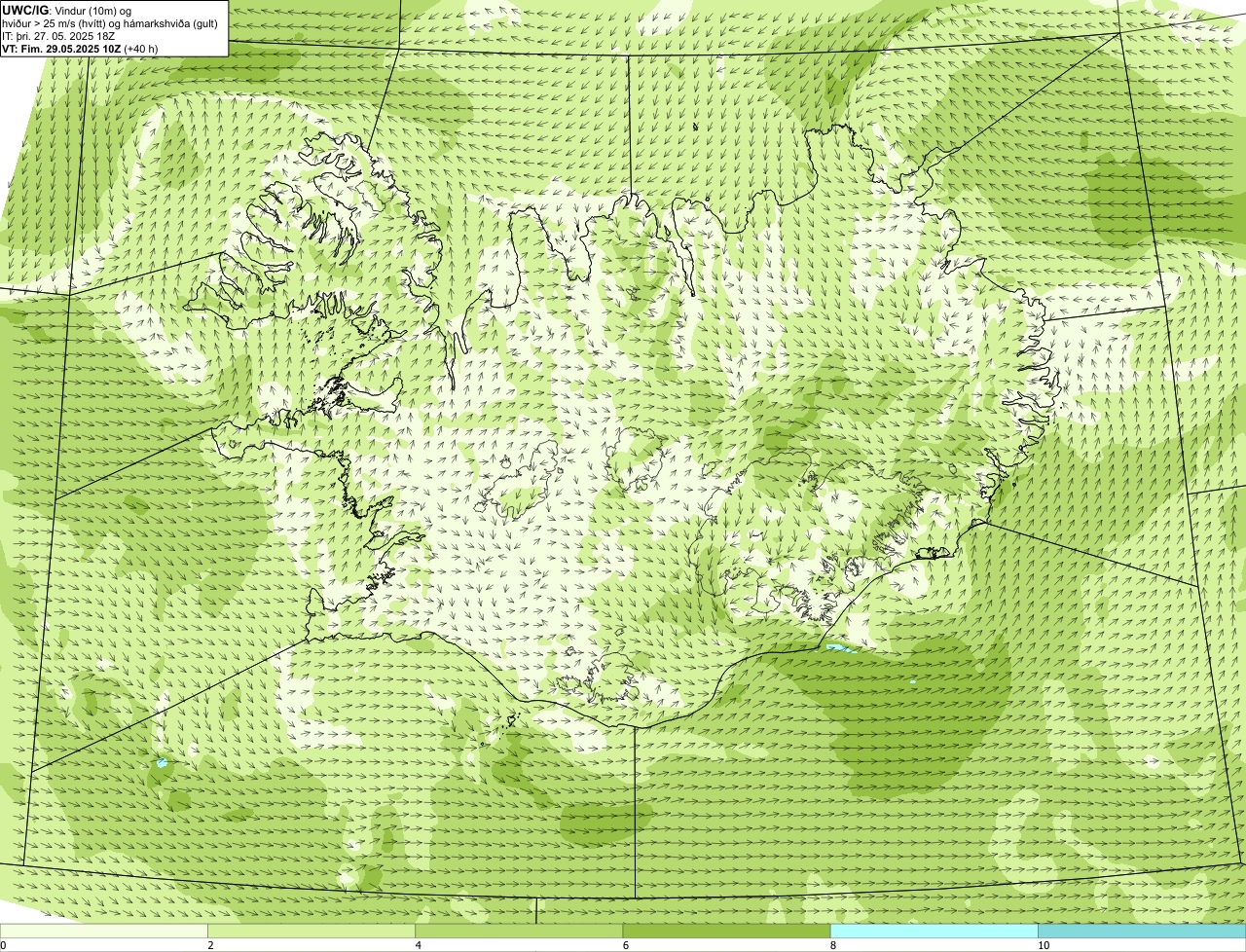Click the '2' color scale label

(x=210, y=945)
